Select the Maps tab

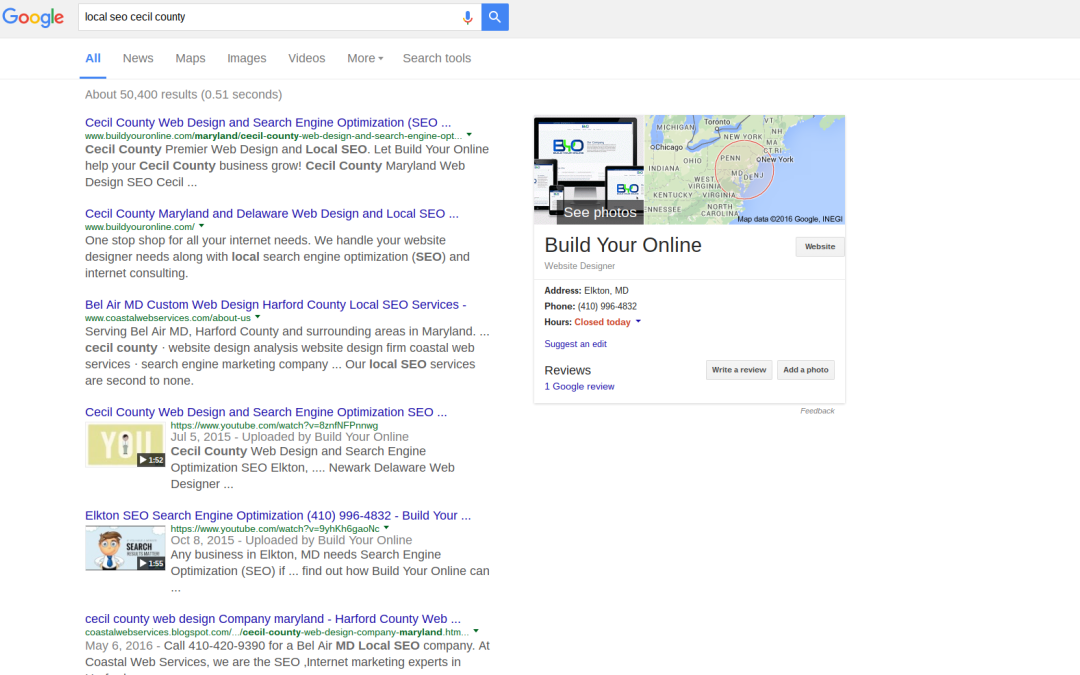190,58
